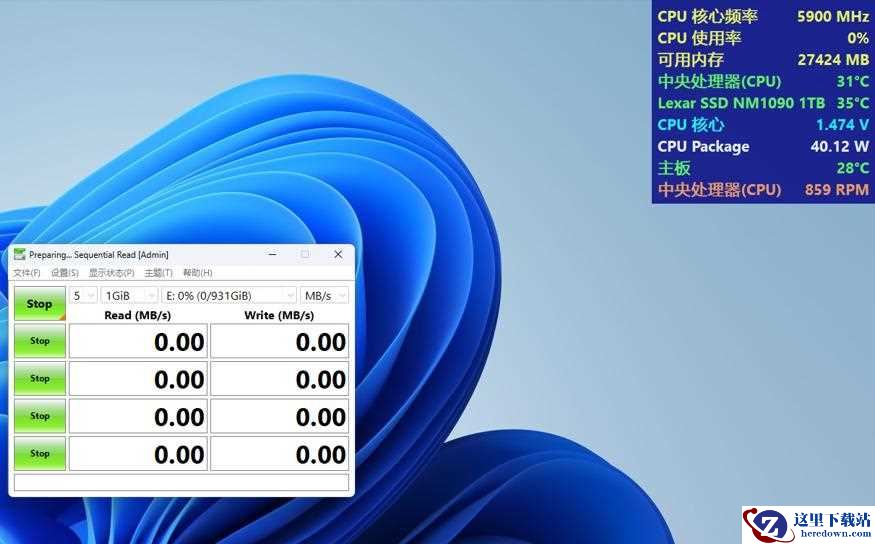Viewport: 875px width, 544px height.
Task: Click the Read (MB/s) column header
Action: (137, 315)
